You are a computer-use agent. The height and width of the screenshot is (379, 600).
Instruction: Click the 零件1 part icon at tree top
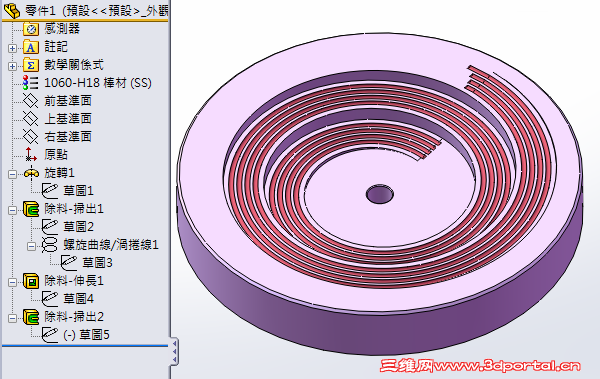click(11, 10)
